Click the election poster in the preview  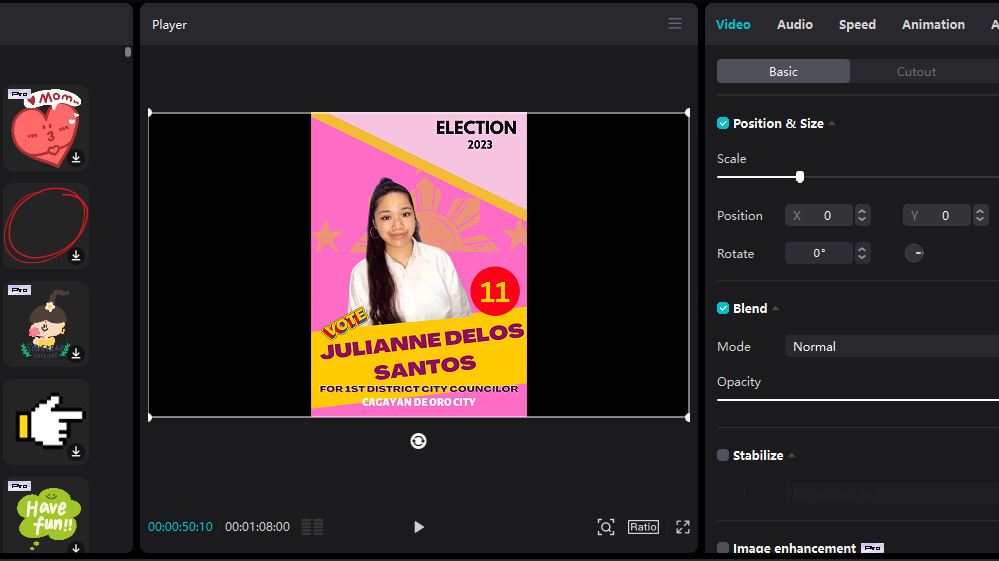click(x=419, y=264)
